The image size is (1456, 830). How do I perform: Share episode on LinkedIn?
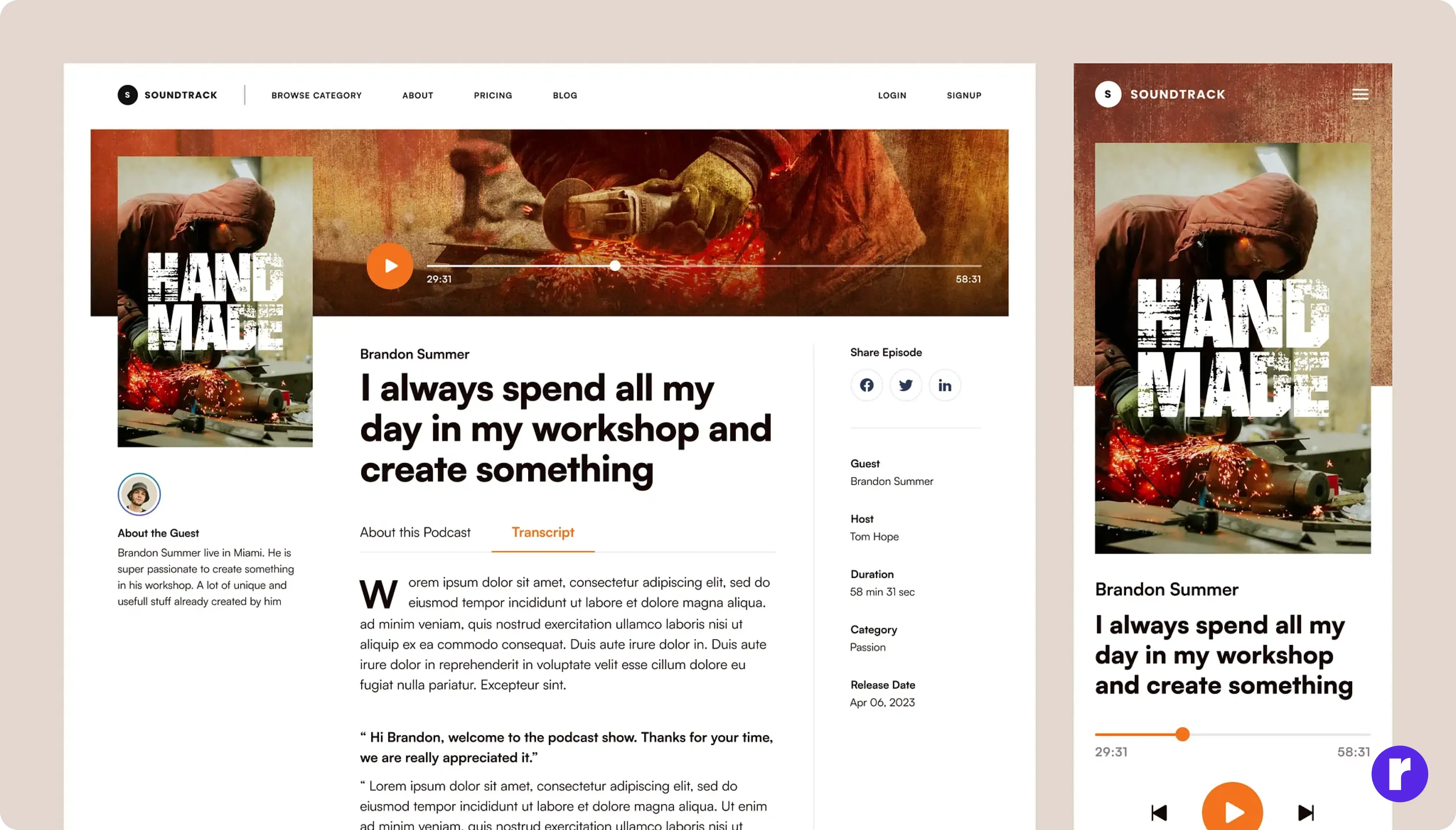point(945,385)
